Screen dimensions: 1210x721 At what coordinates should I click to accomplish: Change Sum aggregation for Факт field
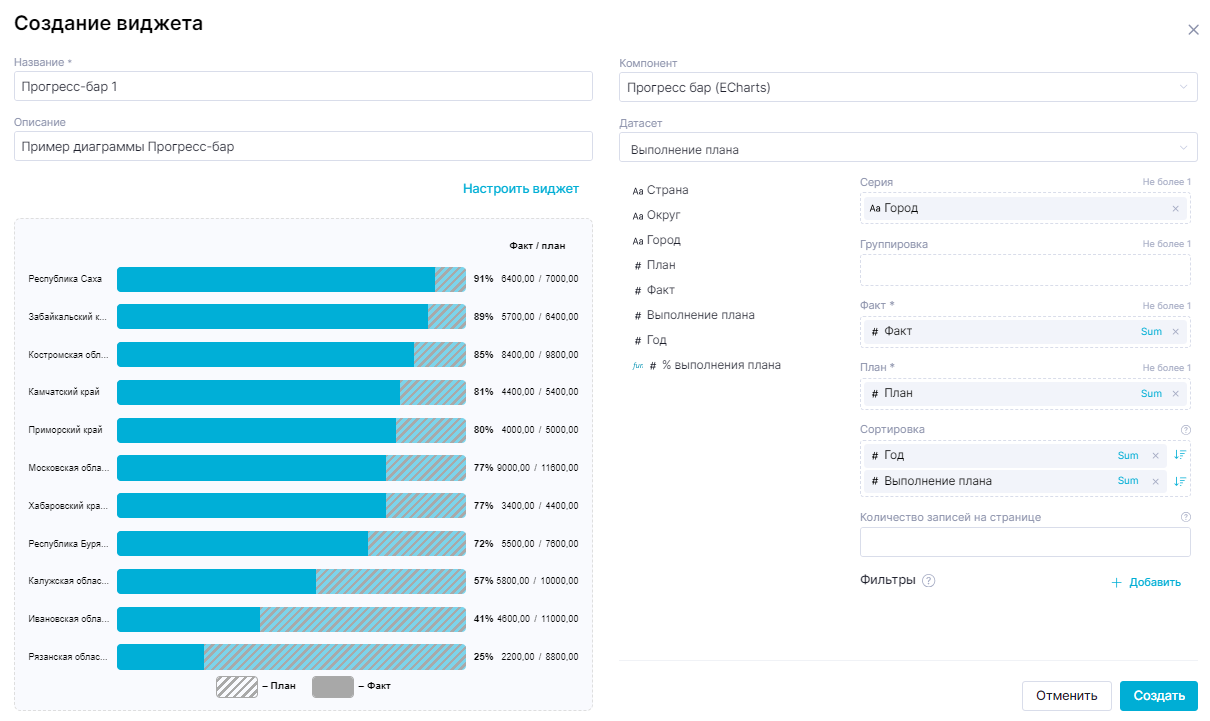click(x=1151, y=332)
